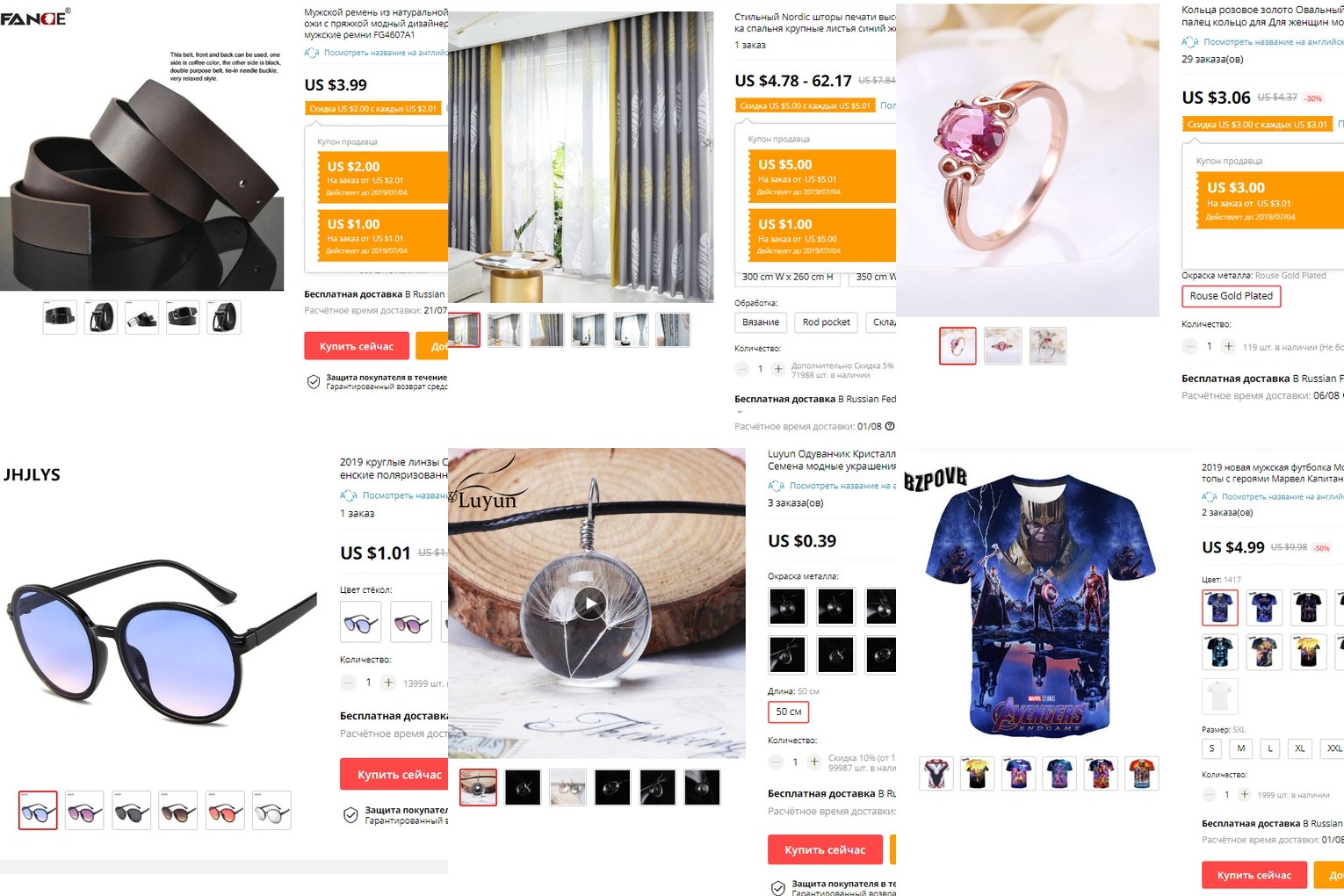Click the buyer protection shield under the belt
Viewport: 1344px width, 896px height.
(313, 381)
